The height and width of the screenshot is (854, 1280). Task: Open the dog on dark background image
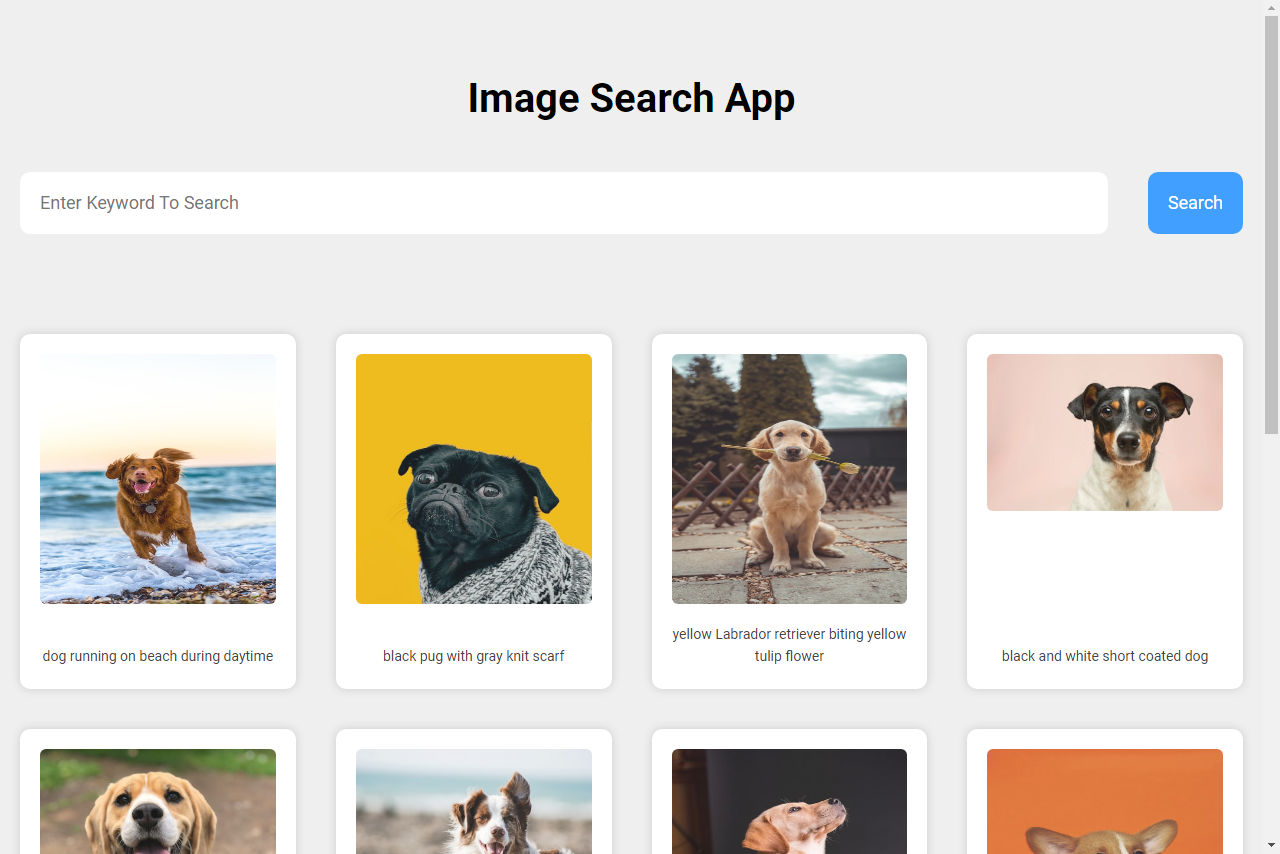(789, 801)
